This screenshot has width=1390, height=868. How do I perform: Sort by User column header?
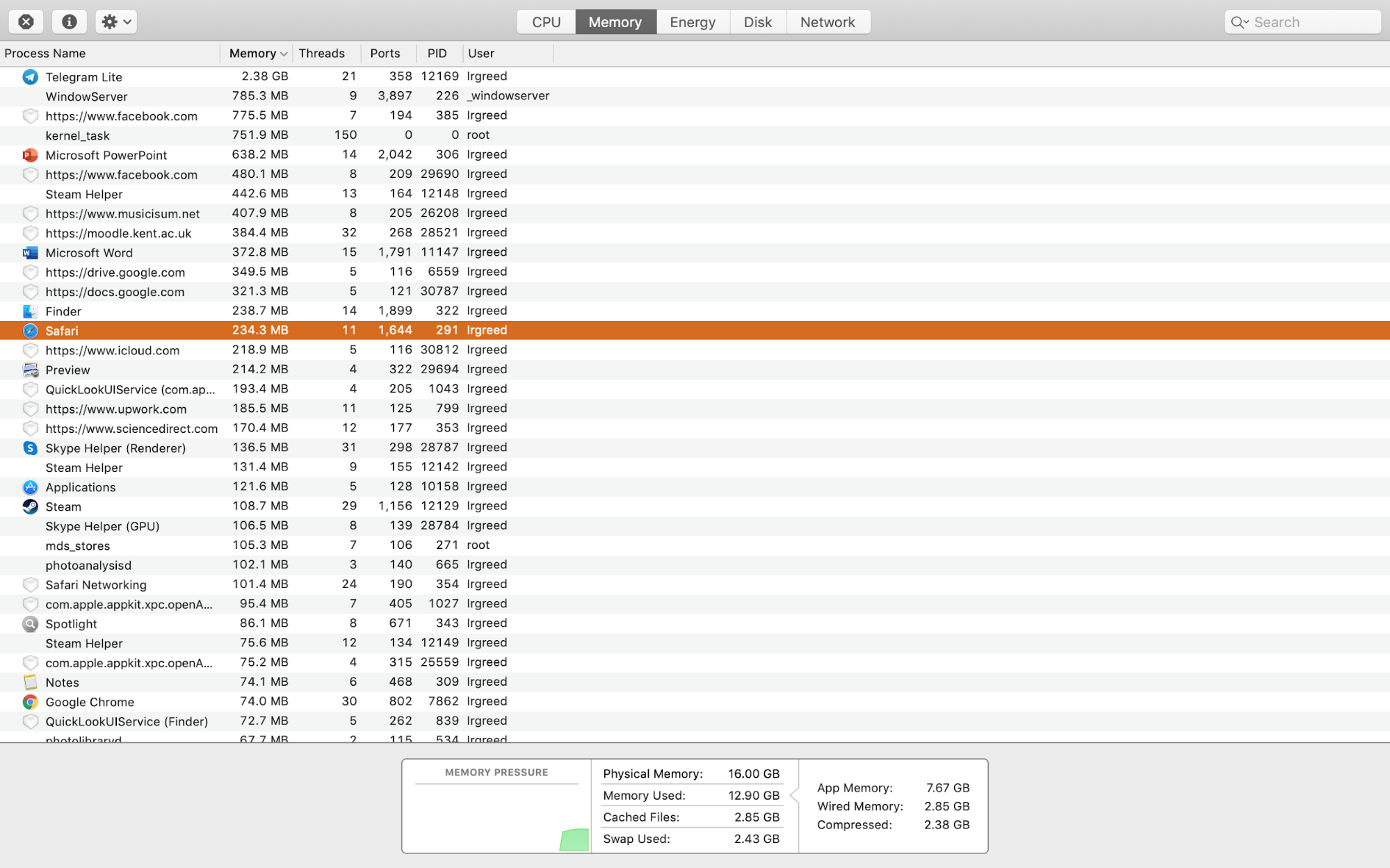click(x=508, y=54)
